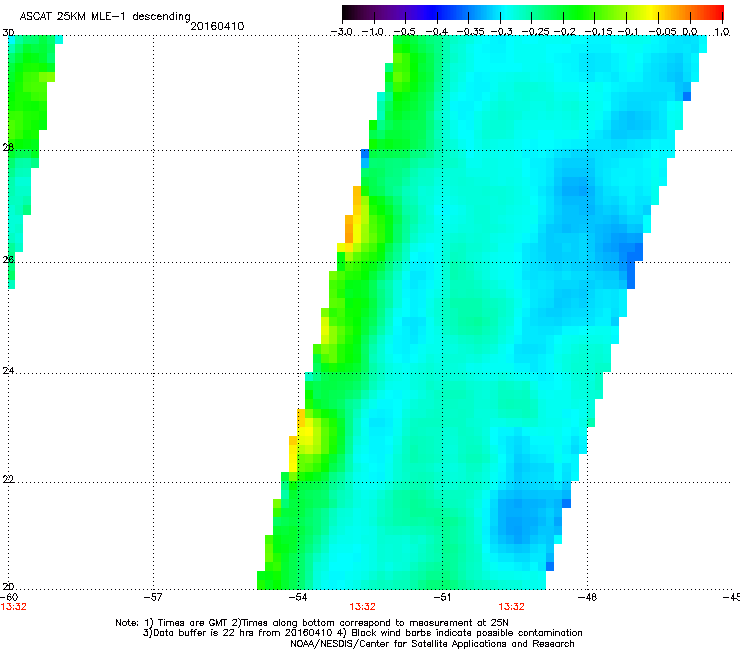
Task: Click the "NOAA/NESDIS/Center for Satellite Applications" credit line
Action: coord(432,644)
